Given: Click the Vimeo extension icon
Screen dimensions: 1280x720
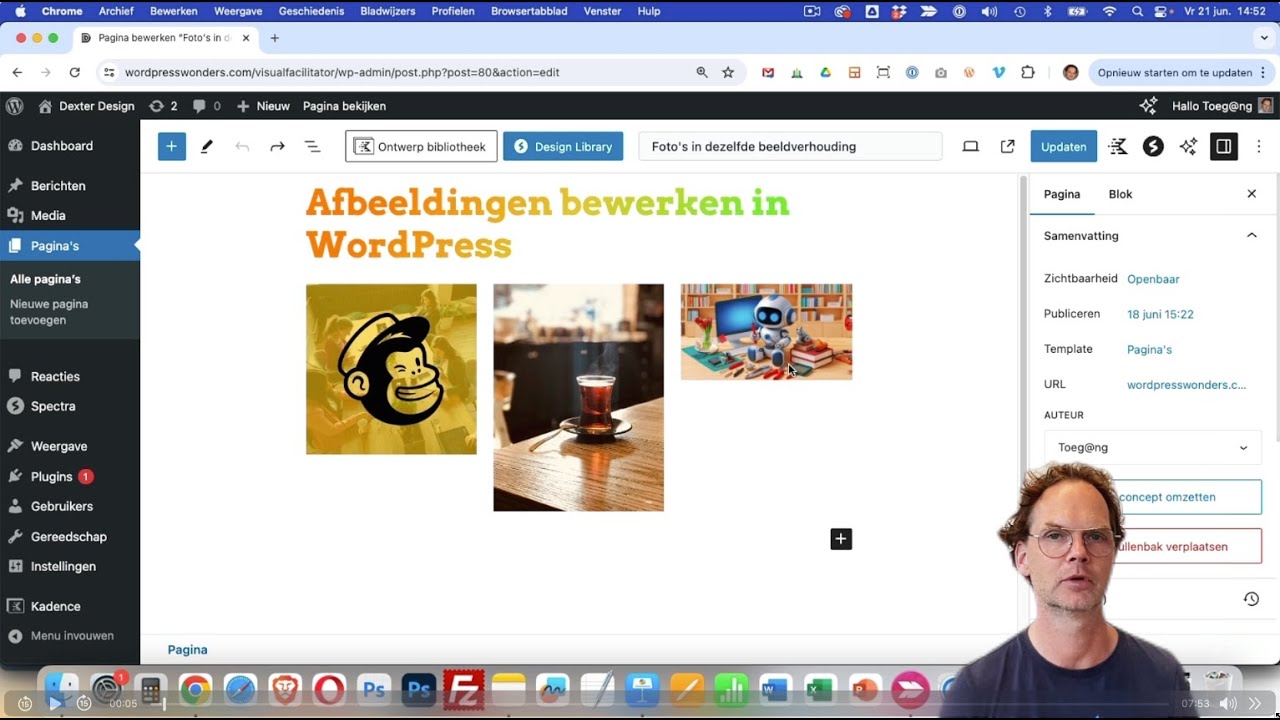Looking at the screenshot, I should (x=998, y=72).
